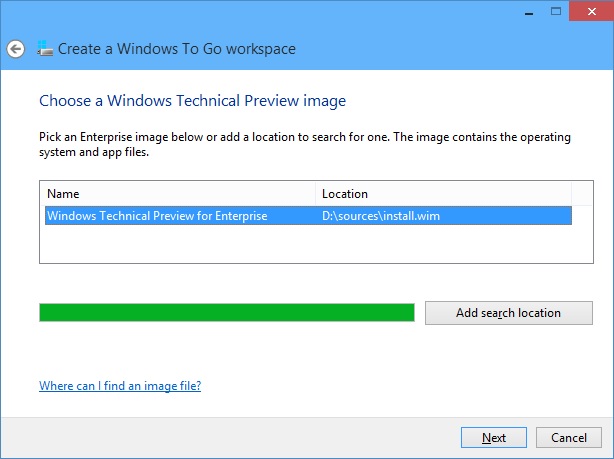
Task: Go back using the circular arrow icon
Action: coord(16,49)
